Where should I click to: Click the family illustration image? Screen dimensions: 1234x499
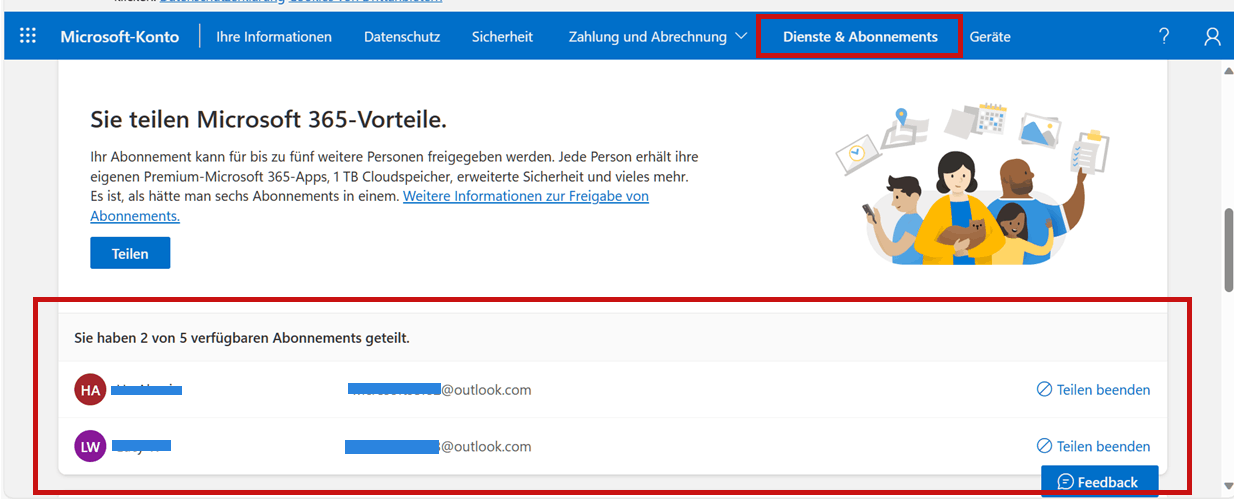[x=974, y=183]
